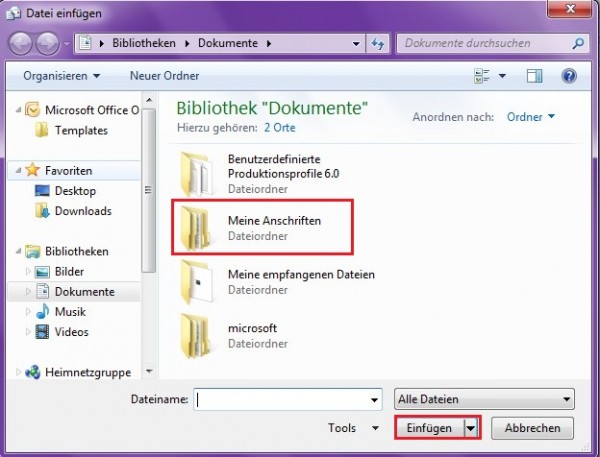This screenshot has width=600, height=457.
Task: Click Neuer Ordner button
Action: 165,76
